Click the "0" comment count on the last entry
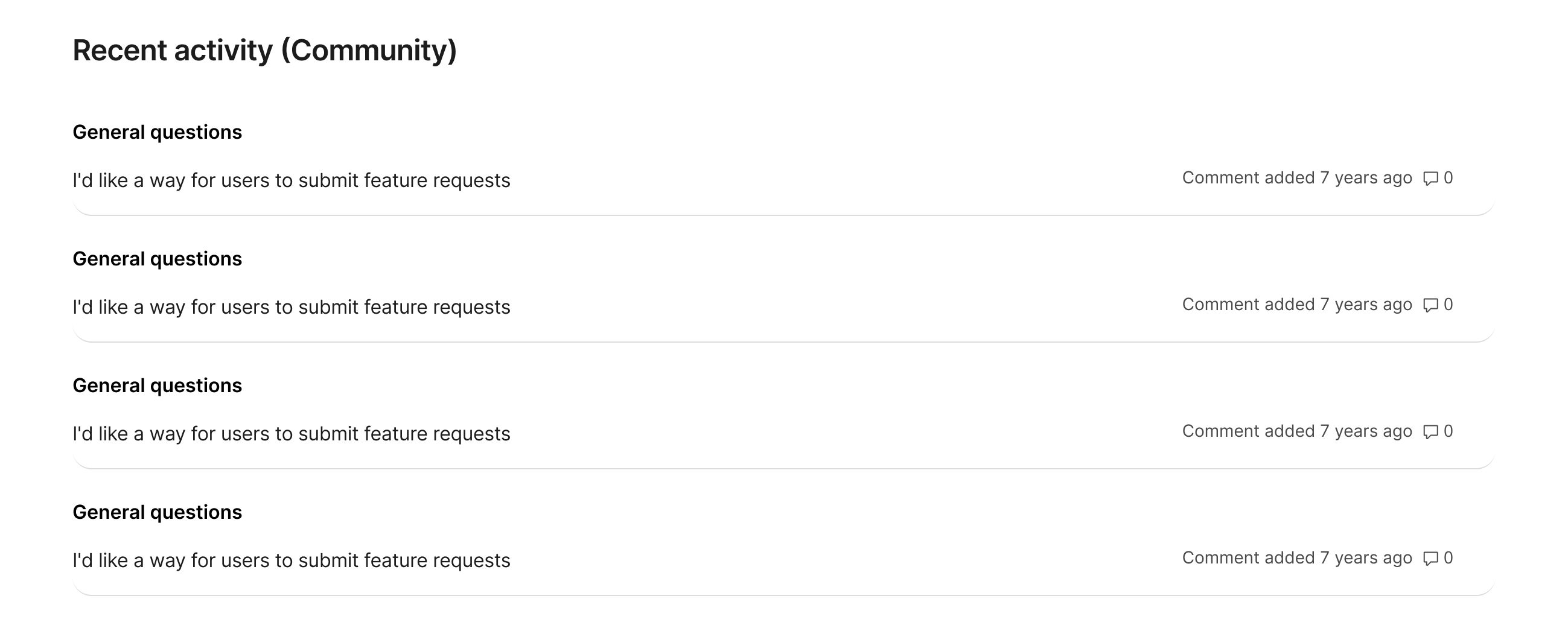The image size is (1568, 625). pos(1448,557)
